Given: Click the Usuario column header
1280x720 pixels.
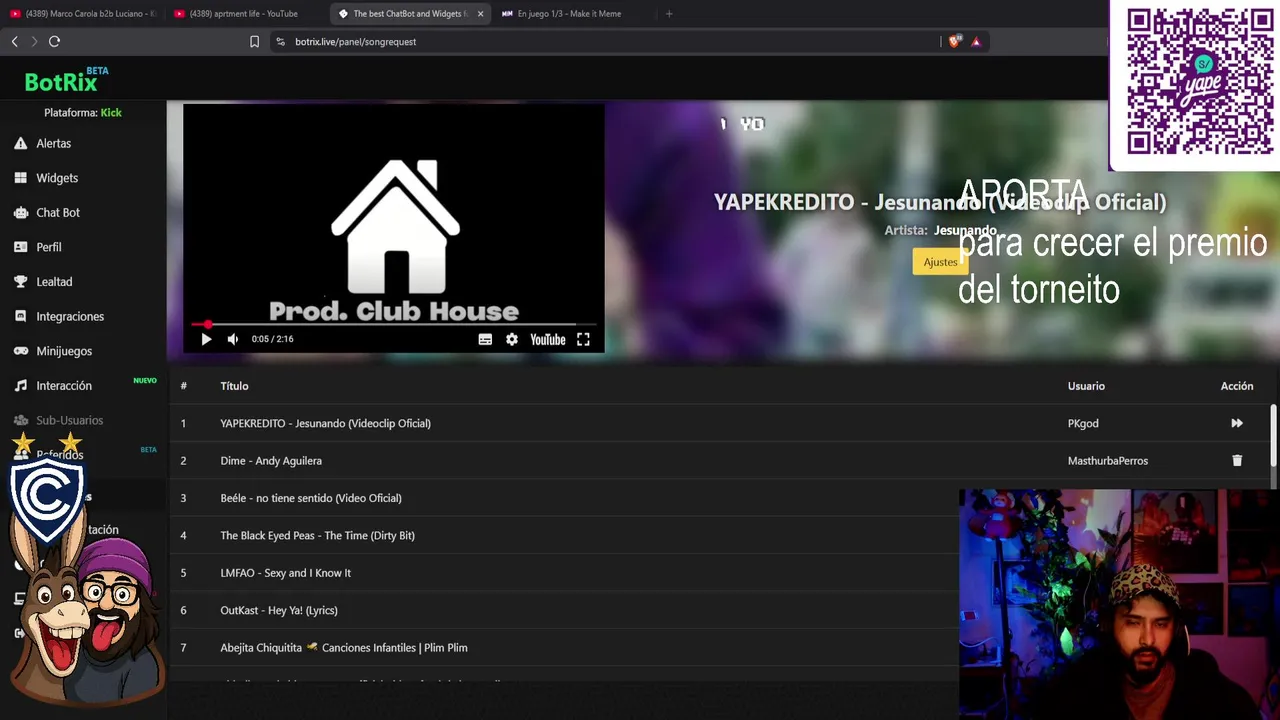Looking at the screenshot, I should click(1086, 386).
